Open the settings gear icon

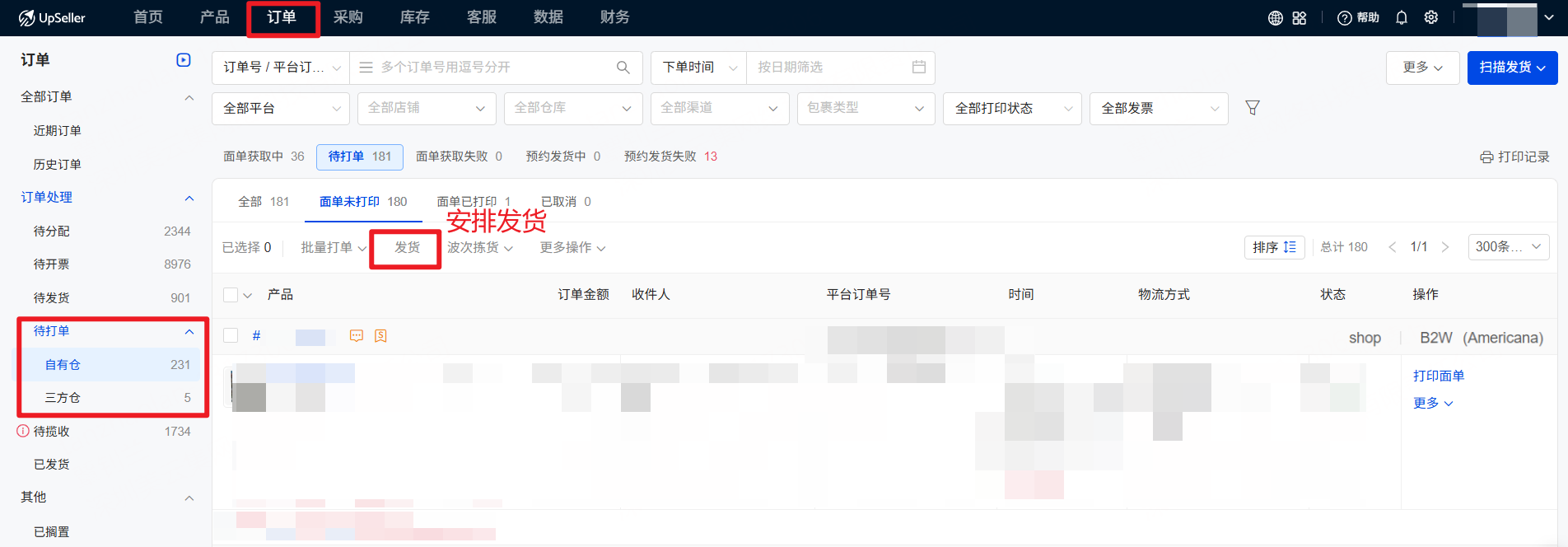pos(1431,18)
